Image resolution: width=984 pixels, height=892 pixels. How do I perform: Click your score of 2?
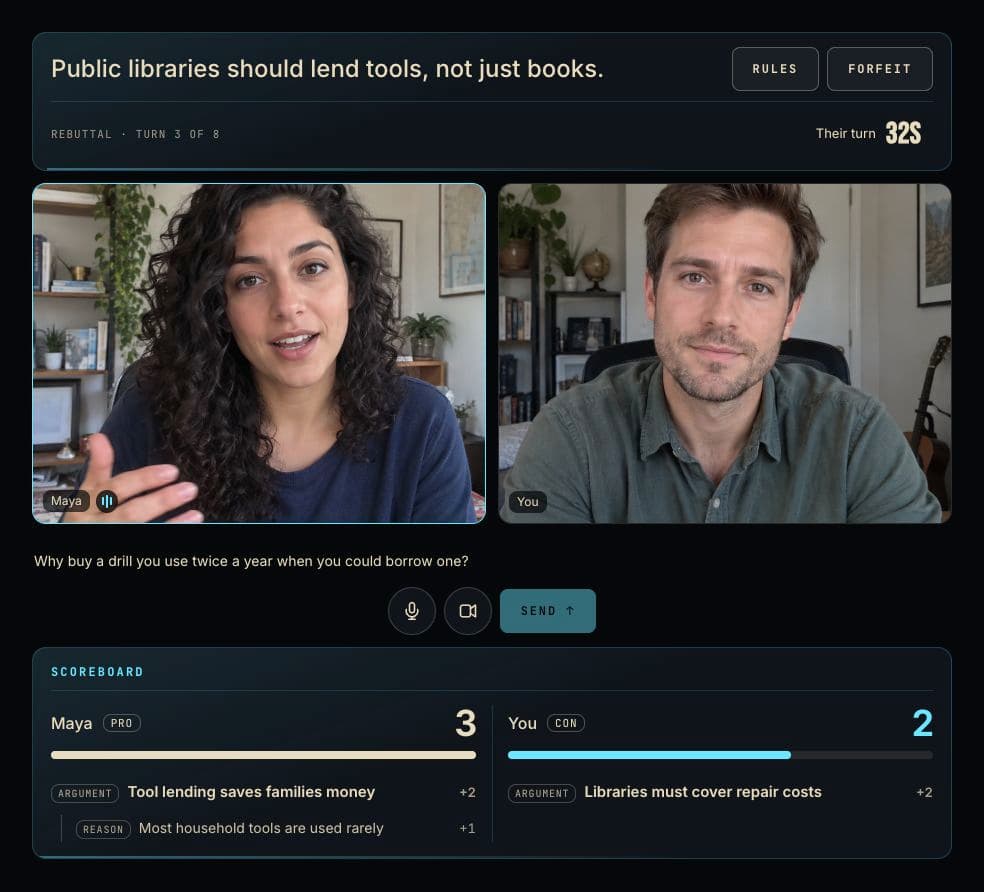922,723
